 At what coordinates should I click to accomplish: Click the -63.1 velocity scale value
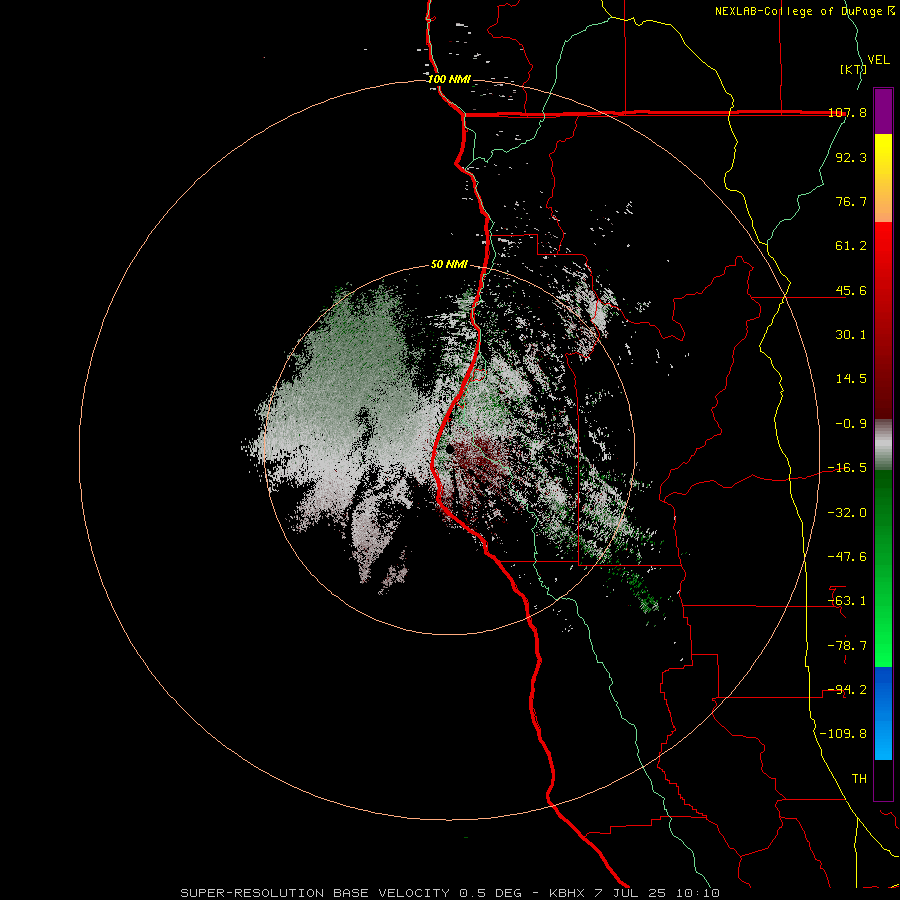coord(848,601)
